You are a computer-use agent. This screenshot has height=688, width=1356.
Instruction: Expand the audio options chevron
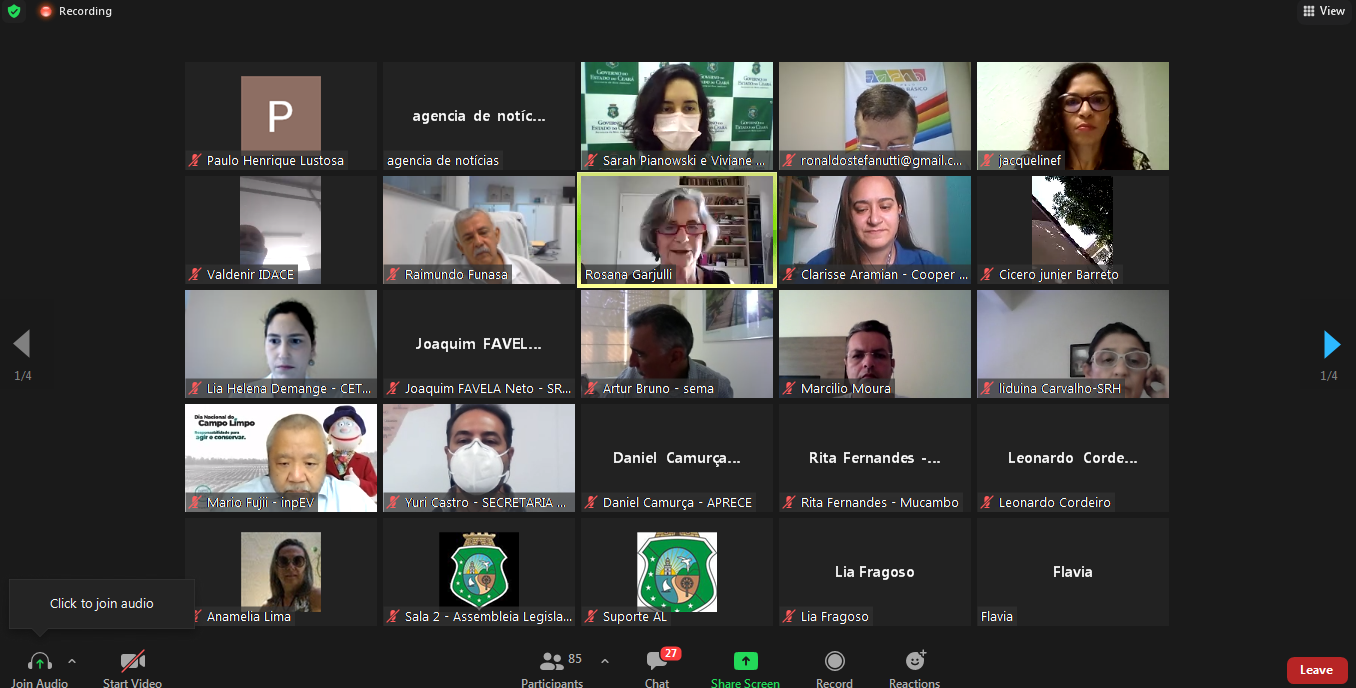click(x=72, y=661)
